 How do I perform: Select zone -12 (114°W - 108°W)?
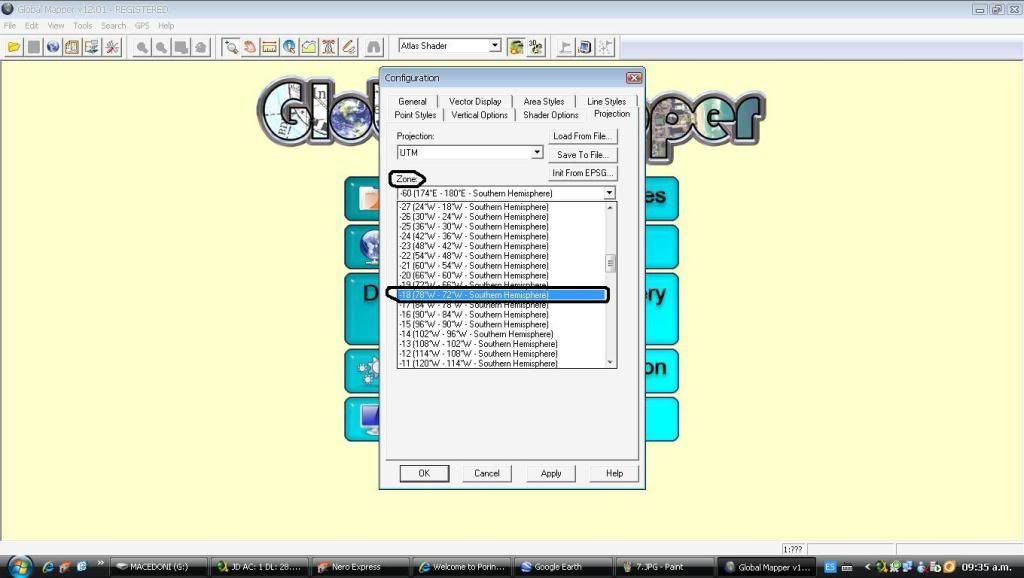[x=502, y=354]
